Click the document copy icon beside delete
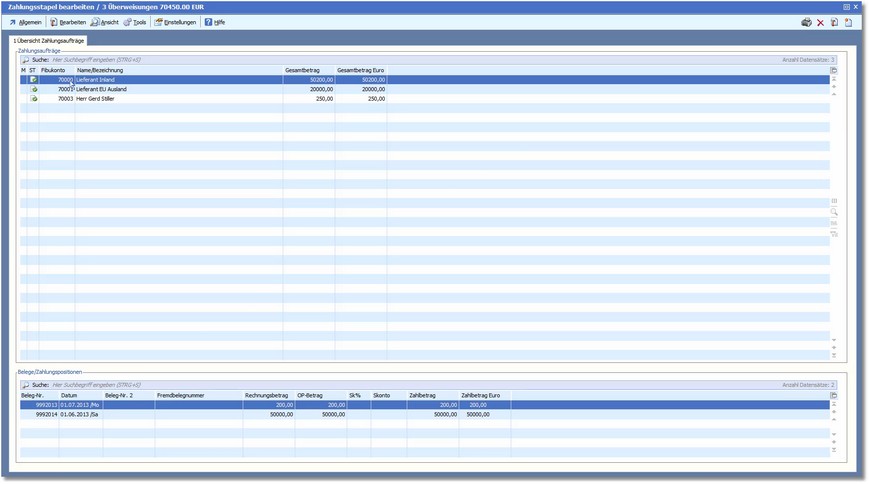 coord(835,22)
